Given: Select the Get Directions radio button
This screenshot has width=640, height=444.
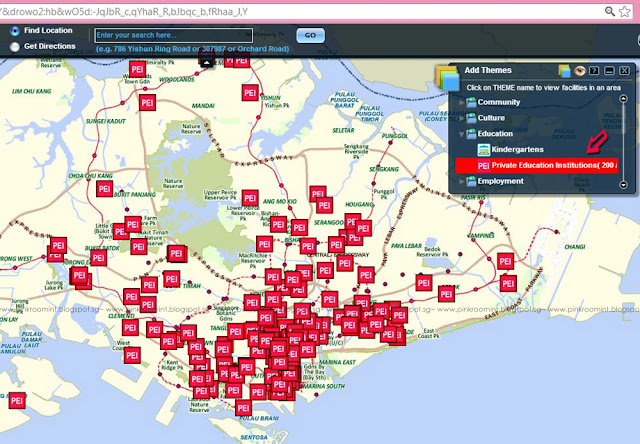Looking at the screenshot, I should click(x=15, y=47).
